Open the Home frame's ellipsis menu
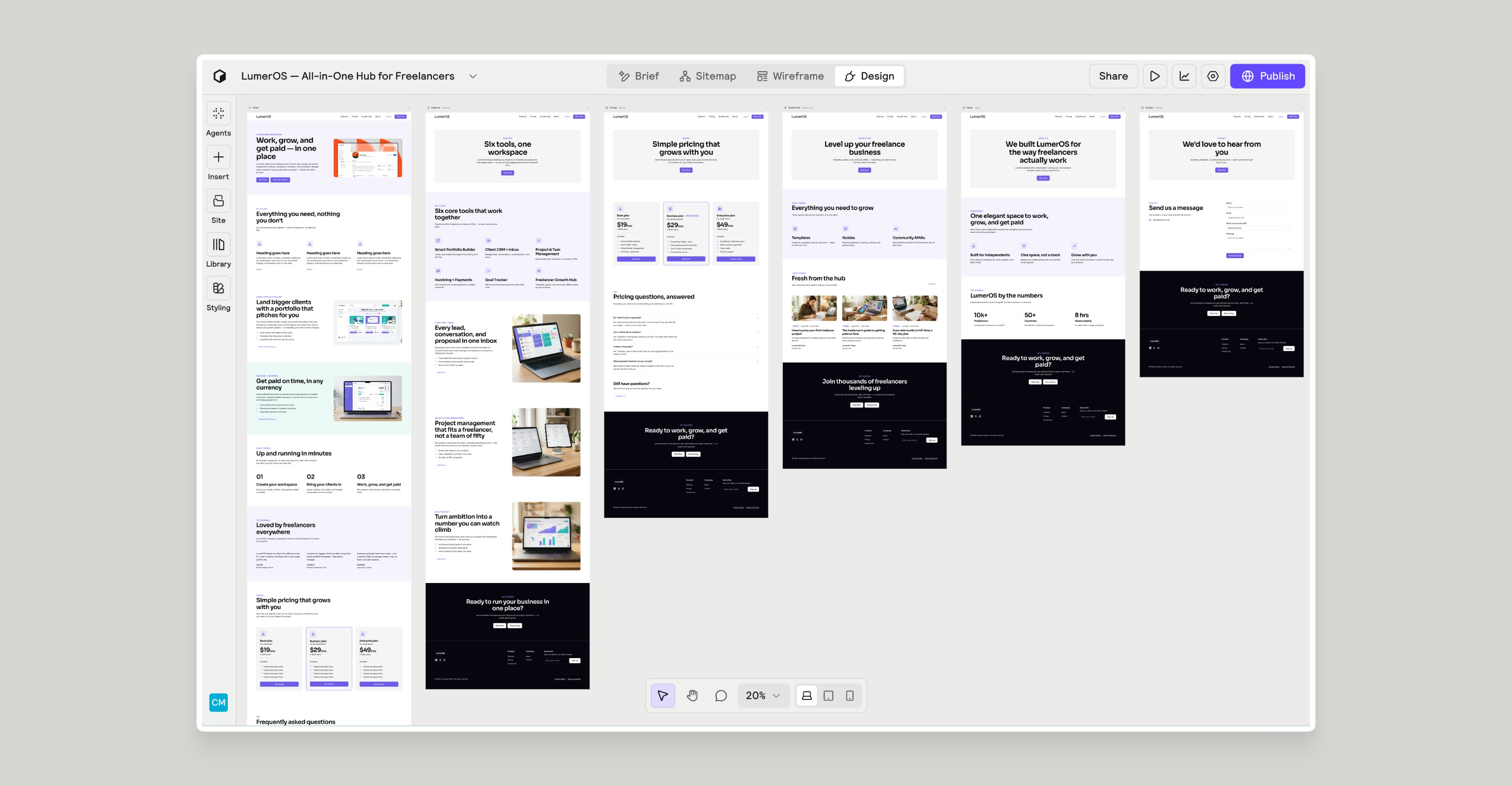Screen dimensions: 1512x786 pos(408,108)
